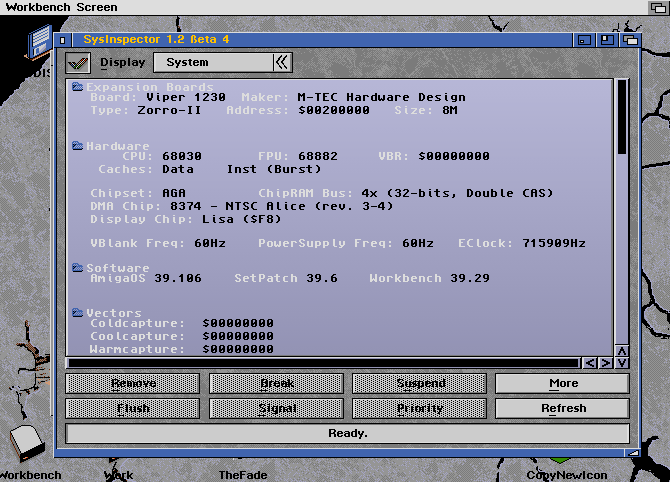The image size is (670, 482).
Task: Click the $00200000 board address value
Action: [334, 110]
